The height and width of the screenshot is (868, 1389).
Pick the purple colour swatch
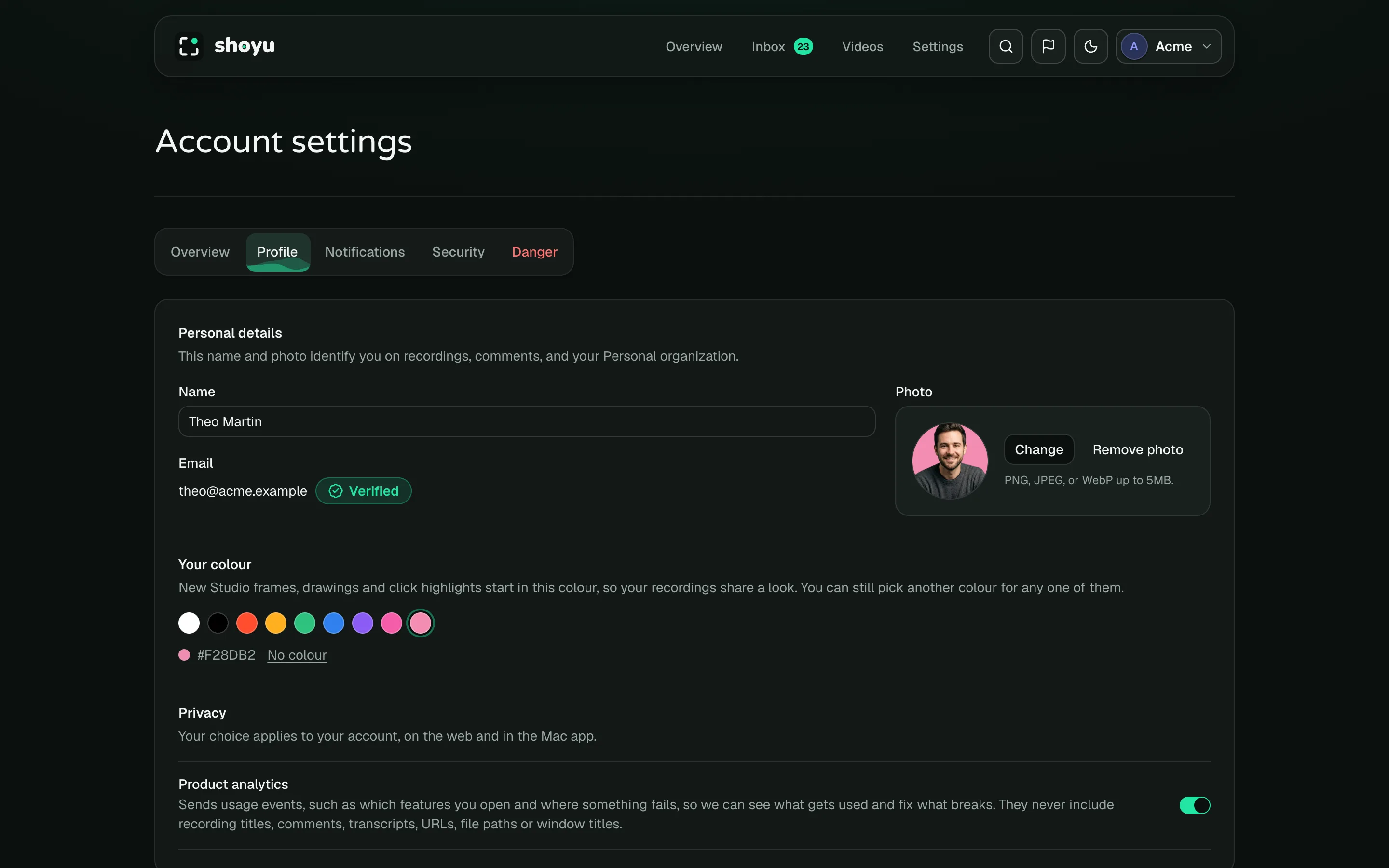(362, 623)
